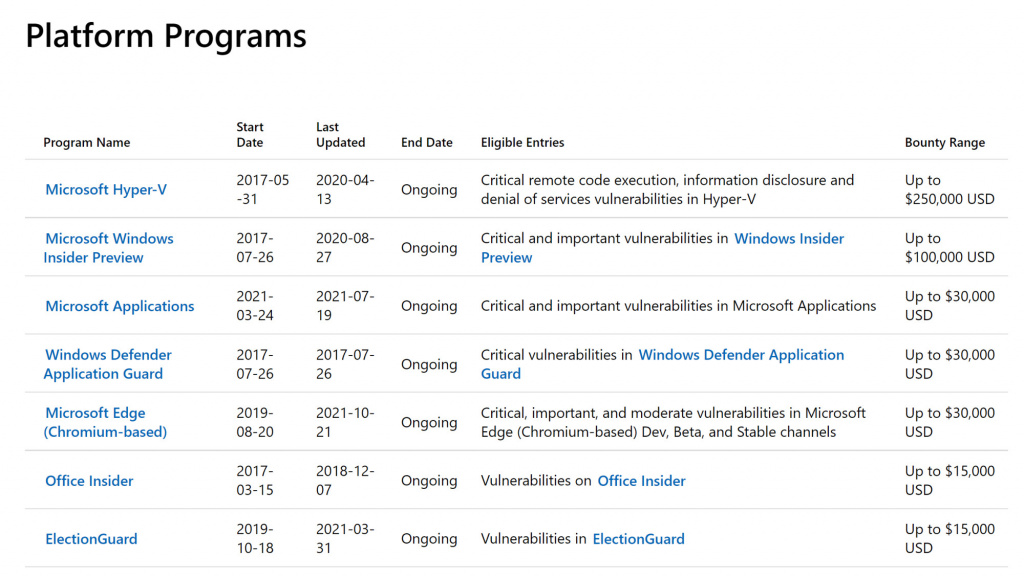Click Ongoing in Office Insider row

[x=429, y=481]
